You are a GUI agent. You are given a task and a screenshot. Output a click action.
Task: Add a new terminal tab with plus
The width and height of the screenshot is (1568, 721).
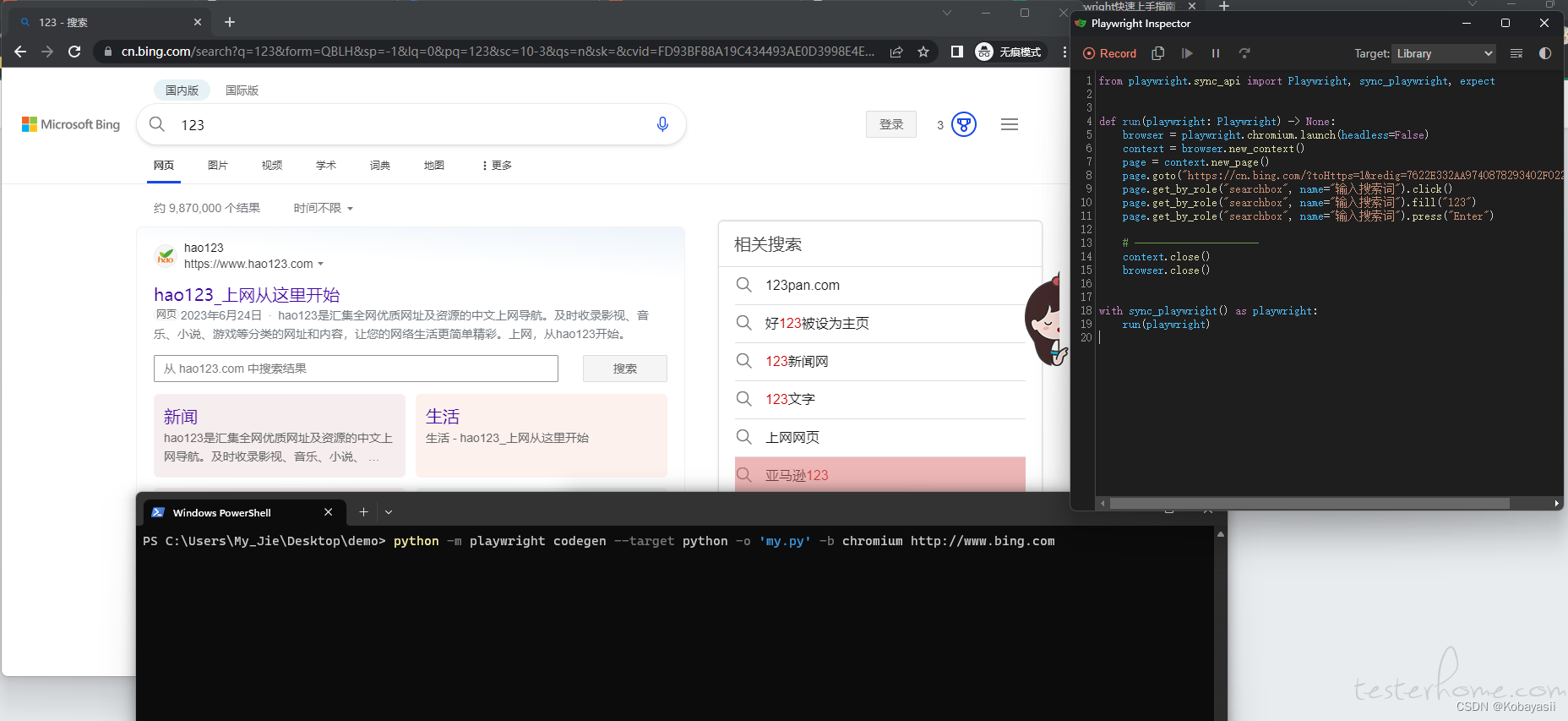coord(363,511)
